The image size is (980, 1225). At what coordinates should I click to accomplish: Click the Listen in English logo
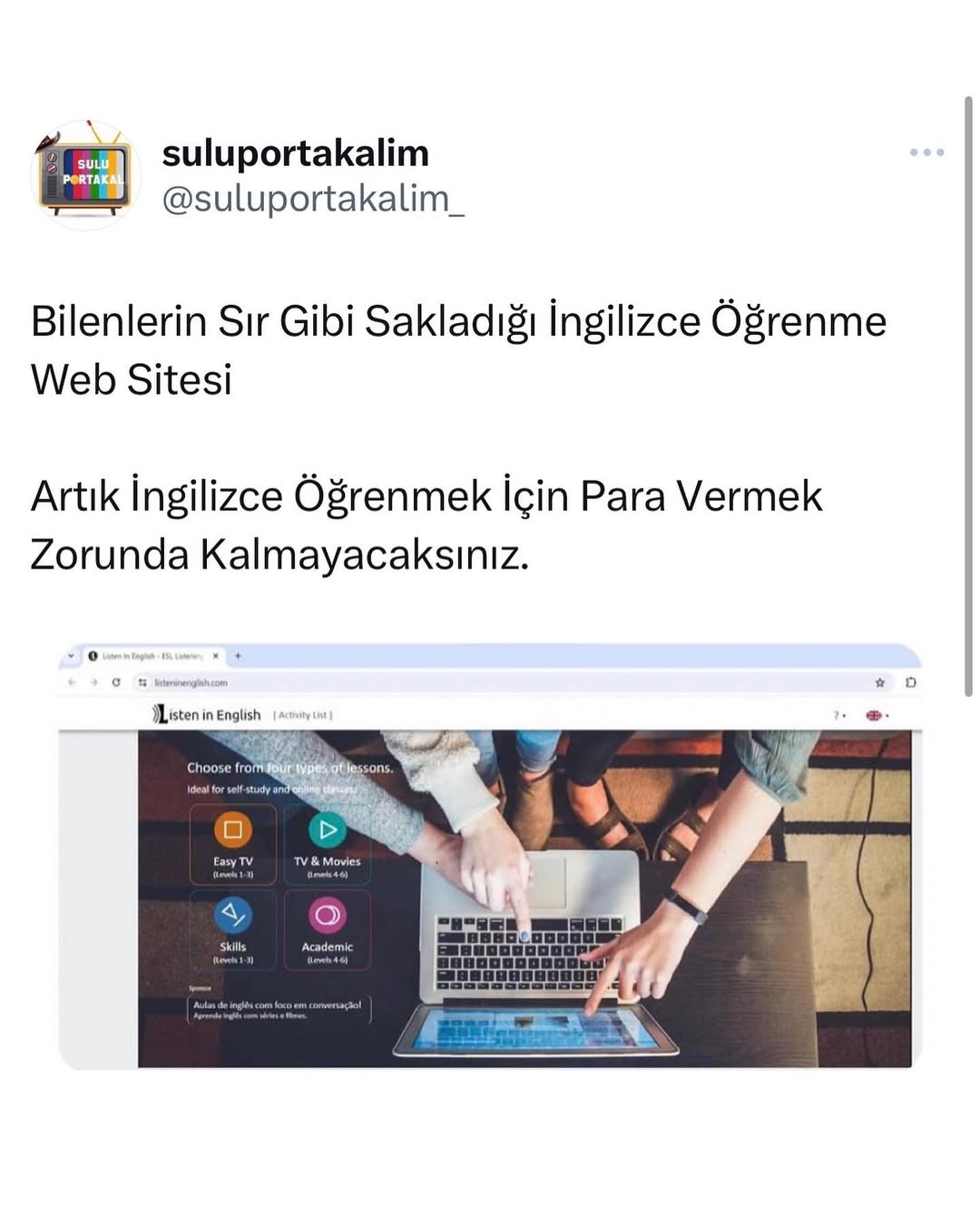coord(207,714)
